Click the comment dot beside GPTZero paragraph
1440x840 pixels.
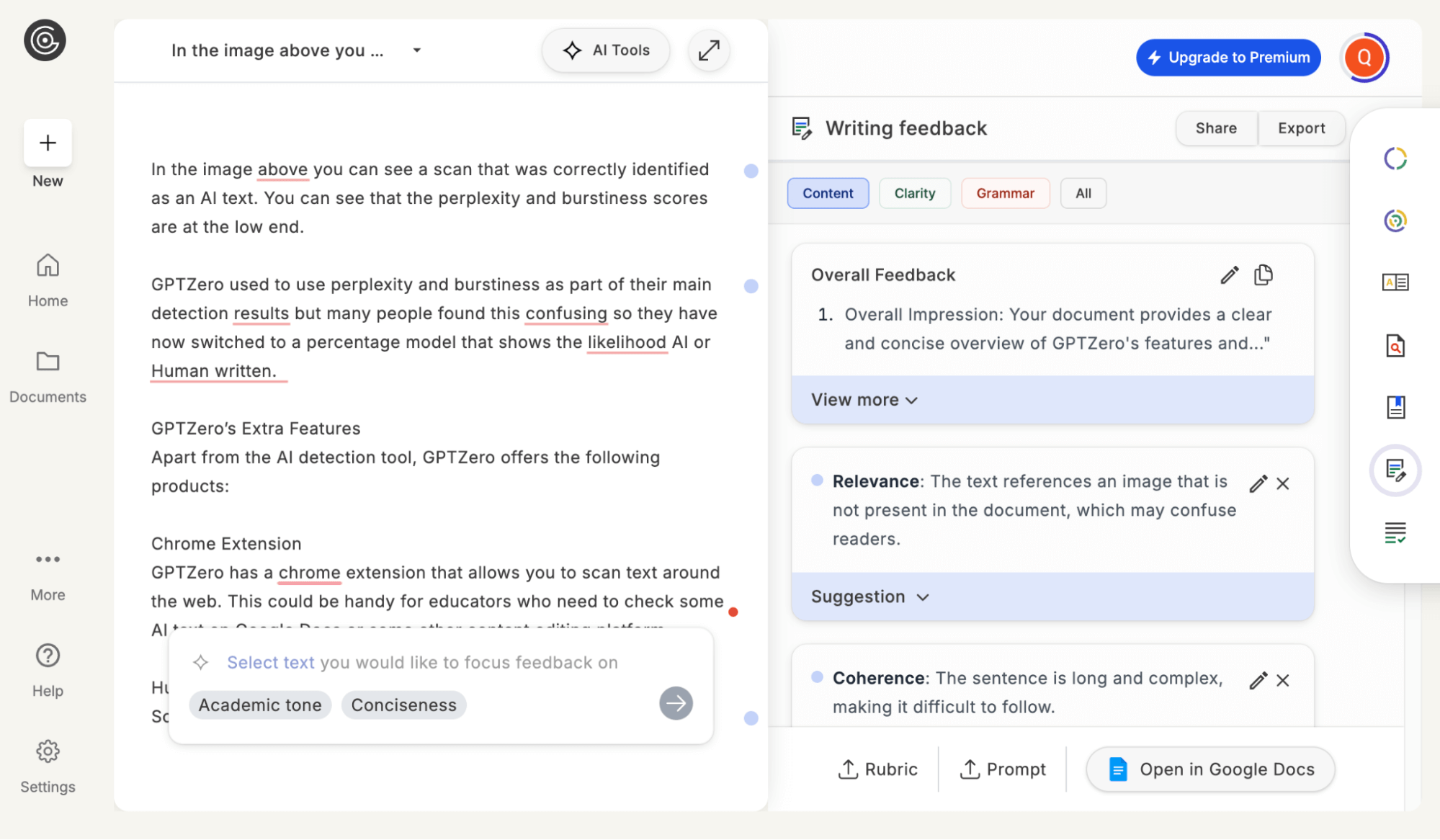(x=751, y=286)
